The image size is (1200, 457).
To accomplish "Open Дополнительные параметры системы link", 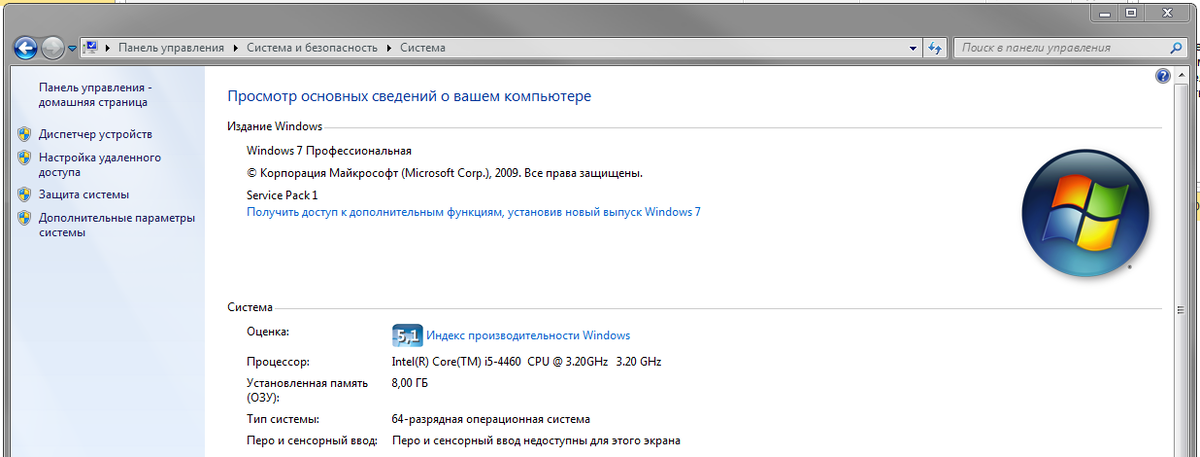I will 117,225.
